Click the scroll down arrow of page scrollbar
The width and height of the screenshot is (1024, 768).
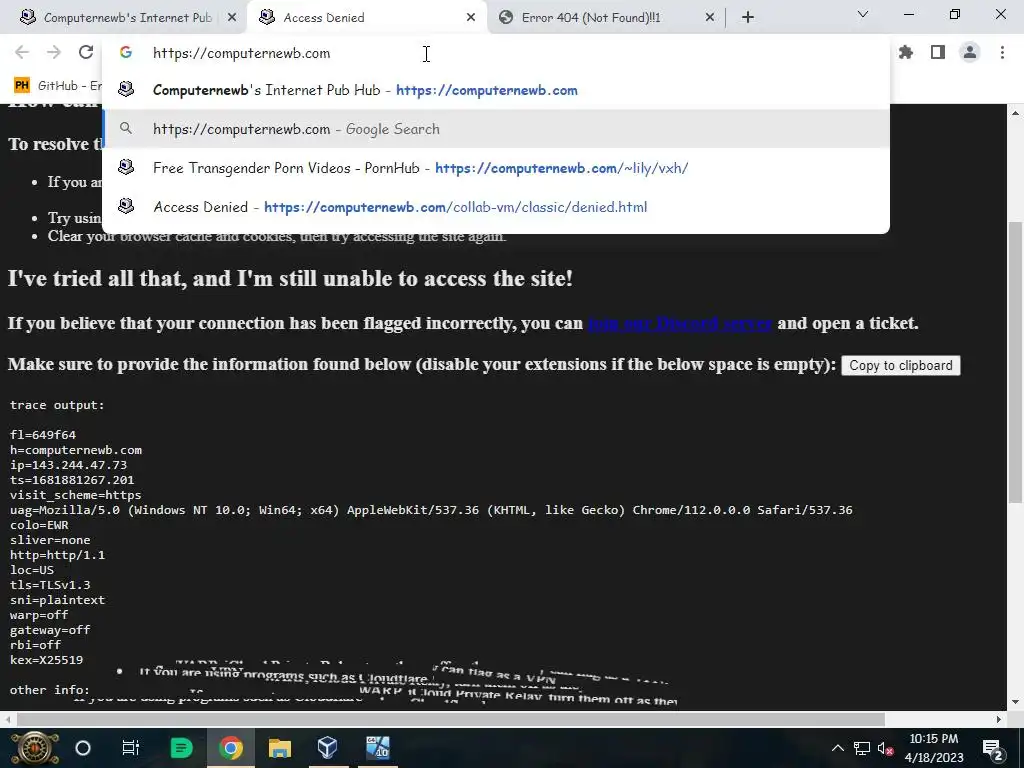tap(1016, 703)
